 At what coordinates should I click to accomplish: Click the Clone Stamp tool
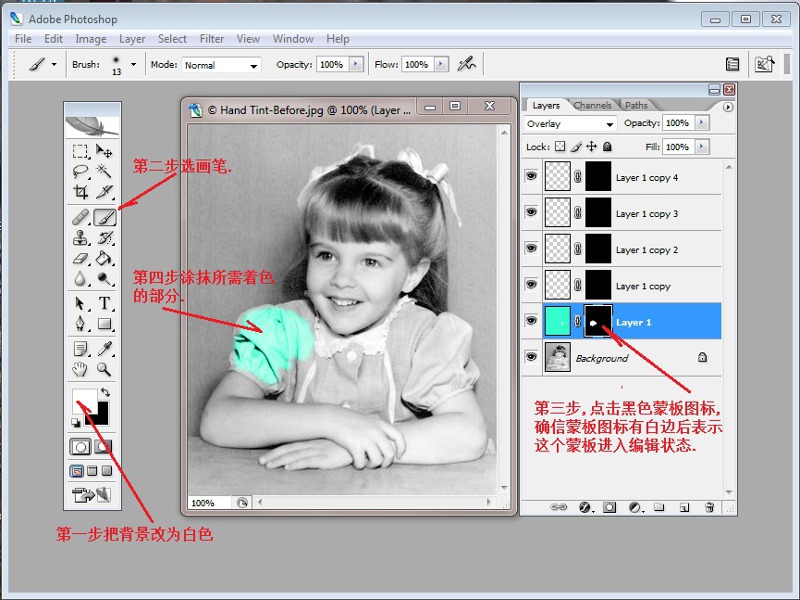[x=80, y=238]
